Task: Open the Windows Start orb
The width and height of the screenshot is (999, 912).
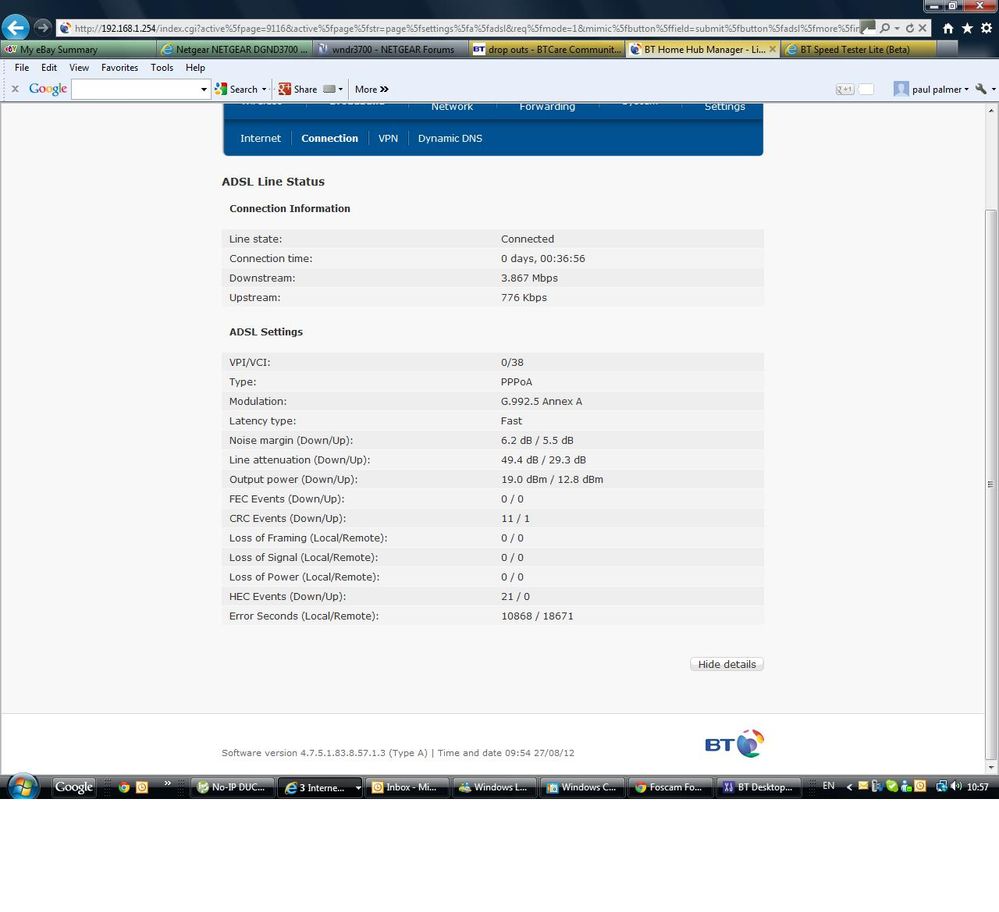Action: click(x=22, y=787)
